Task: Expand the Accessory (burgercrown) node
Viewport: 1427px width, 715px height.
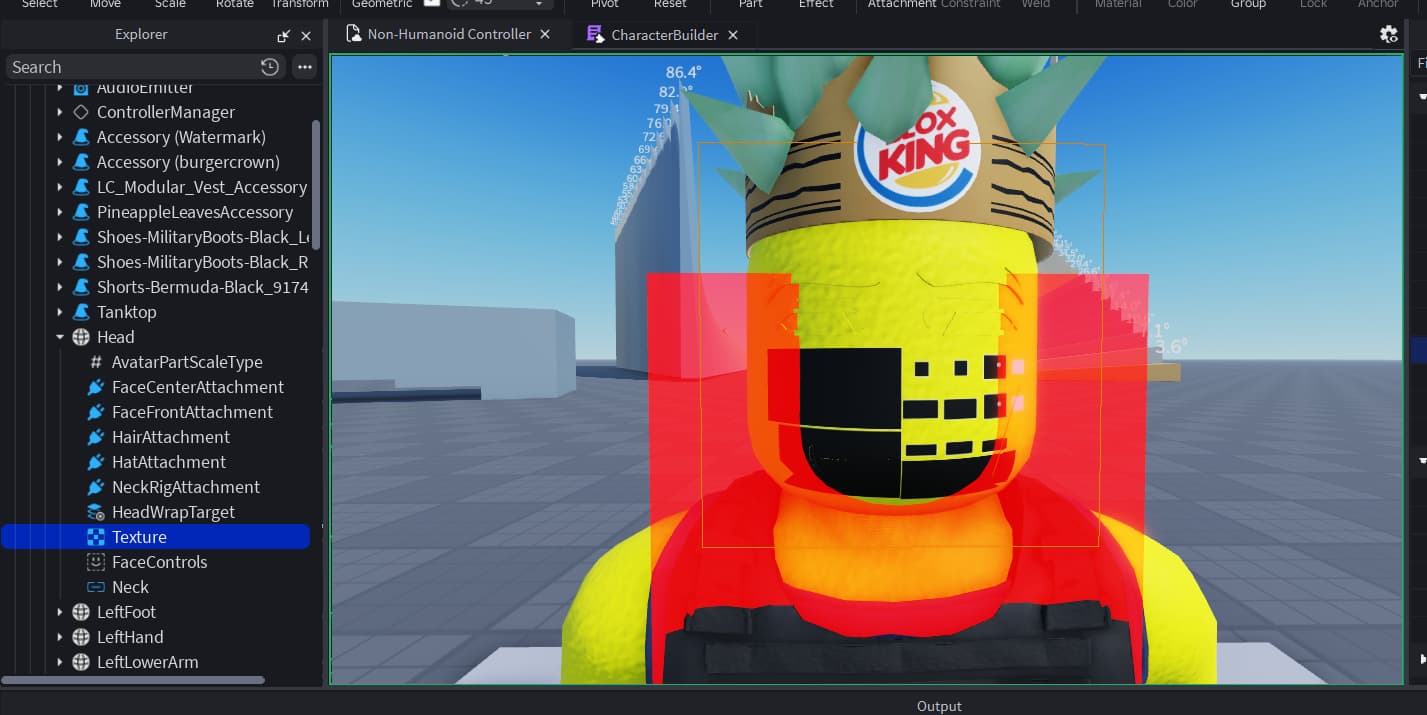Action: (60, 162)
